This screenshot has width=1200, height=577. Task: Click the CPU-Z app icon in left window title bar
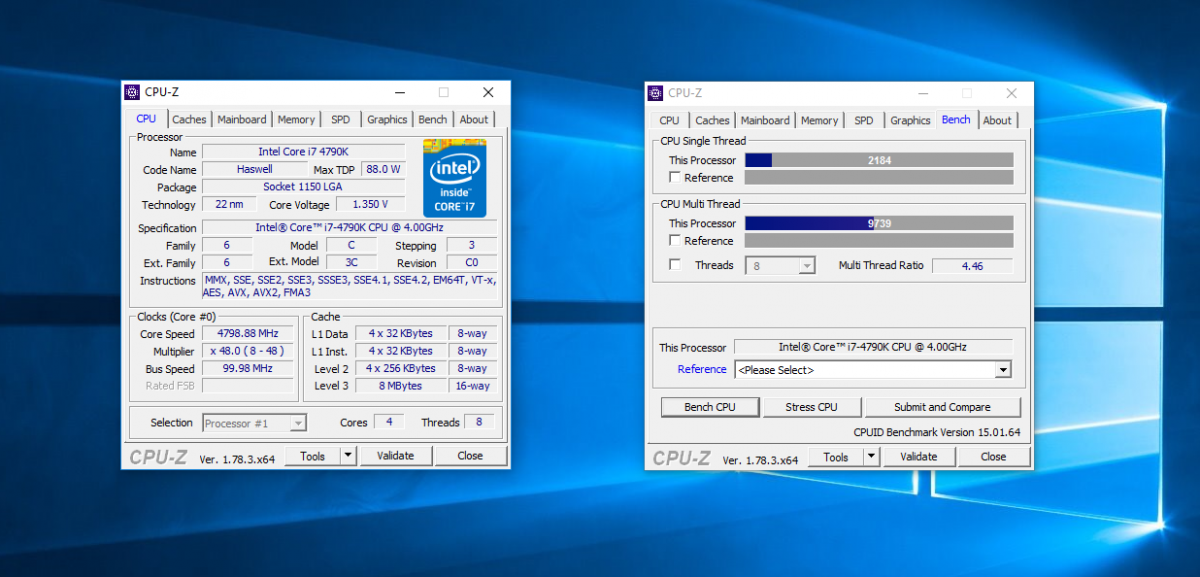(132, 92)
